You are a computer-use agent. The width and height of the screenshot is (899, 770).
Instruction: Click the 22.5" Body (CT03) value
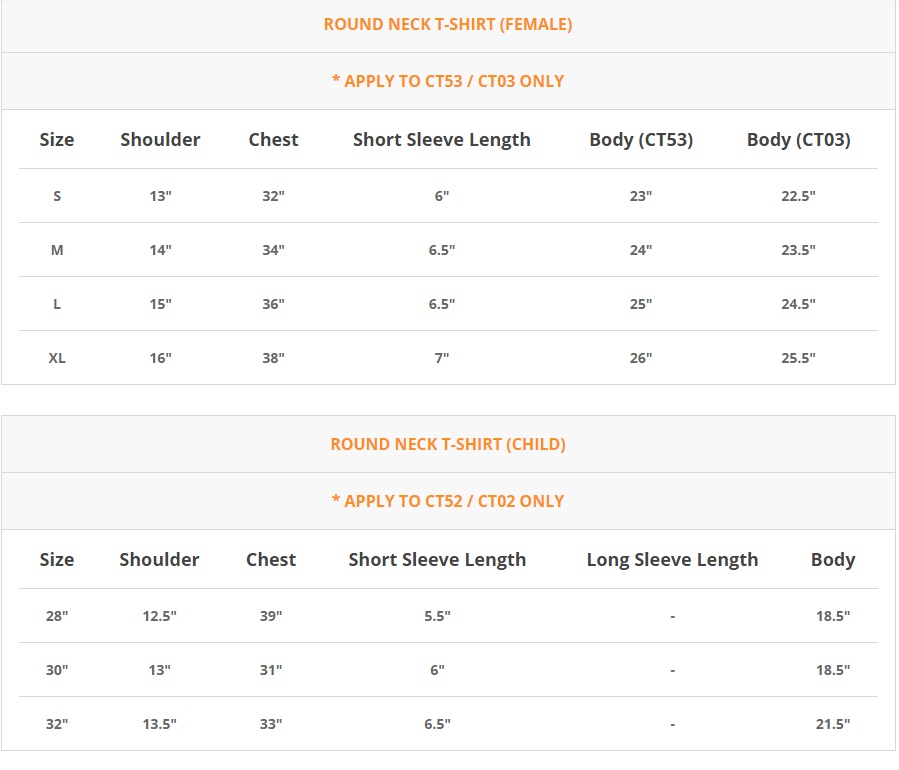798,196
